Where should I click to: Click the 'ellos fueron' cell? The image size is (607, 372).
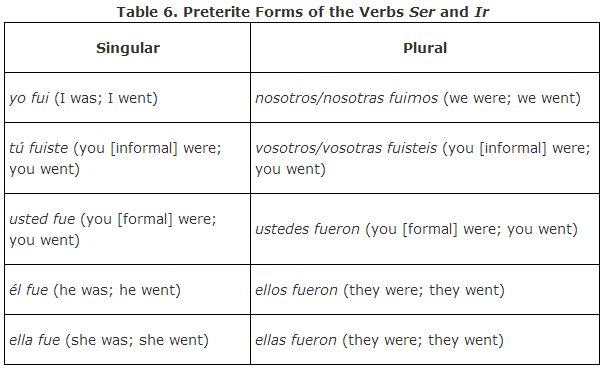tap(425, 290)
